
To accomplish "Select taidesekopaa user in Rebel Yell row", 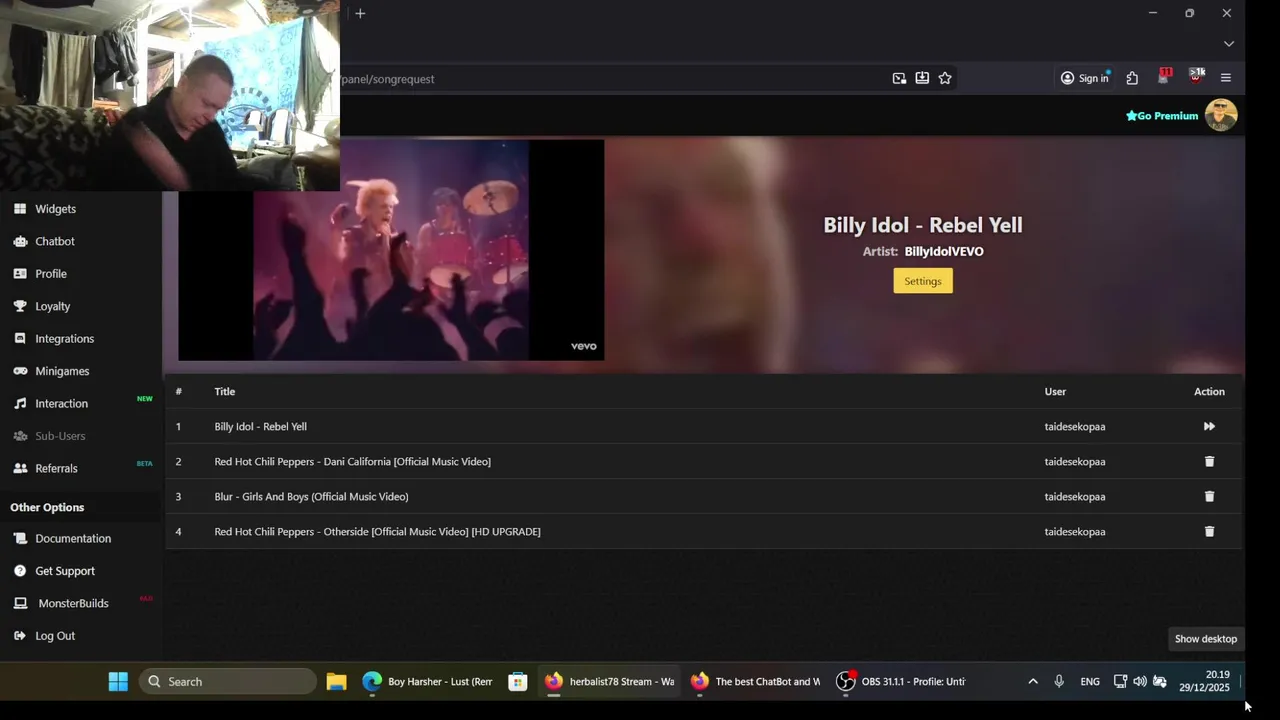I will [x=1075, y=426].
